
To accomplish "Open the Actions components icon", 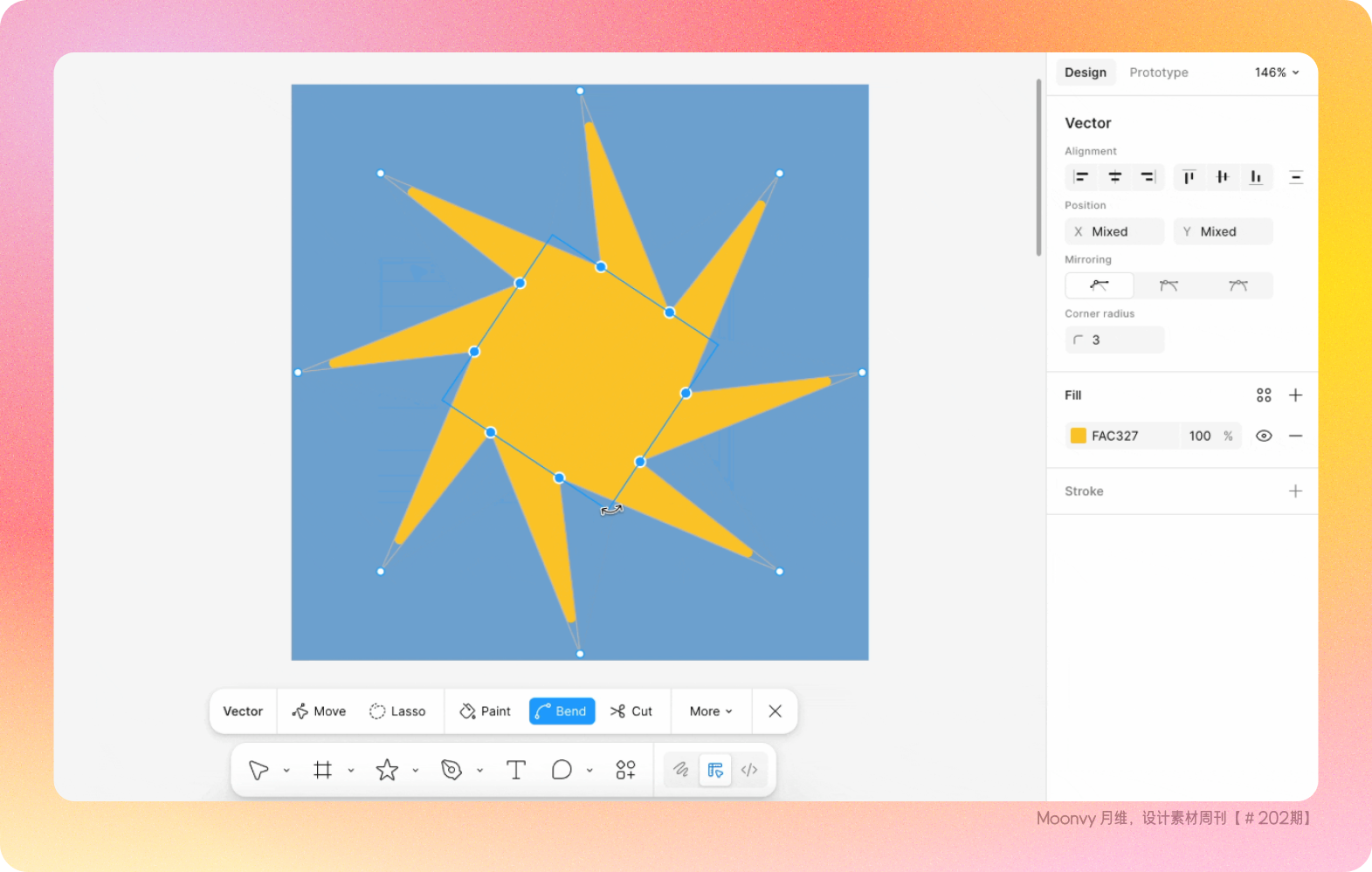I will coord(625,770).
